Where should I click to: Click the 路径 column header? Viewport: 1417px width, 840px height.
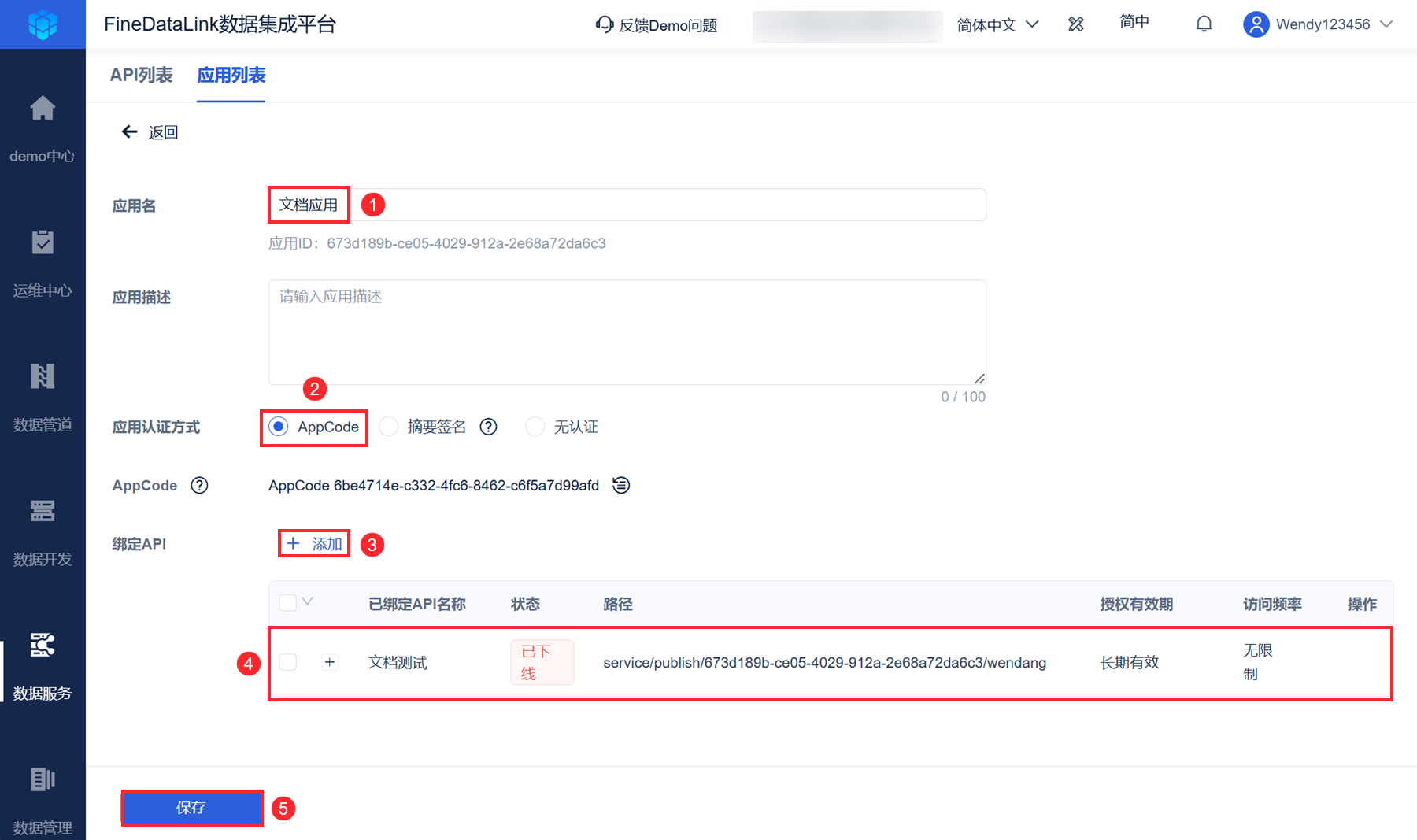point(618,604)
